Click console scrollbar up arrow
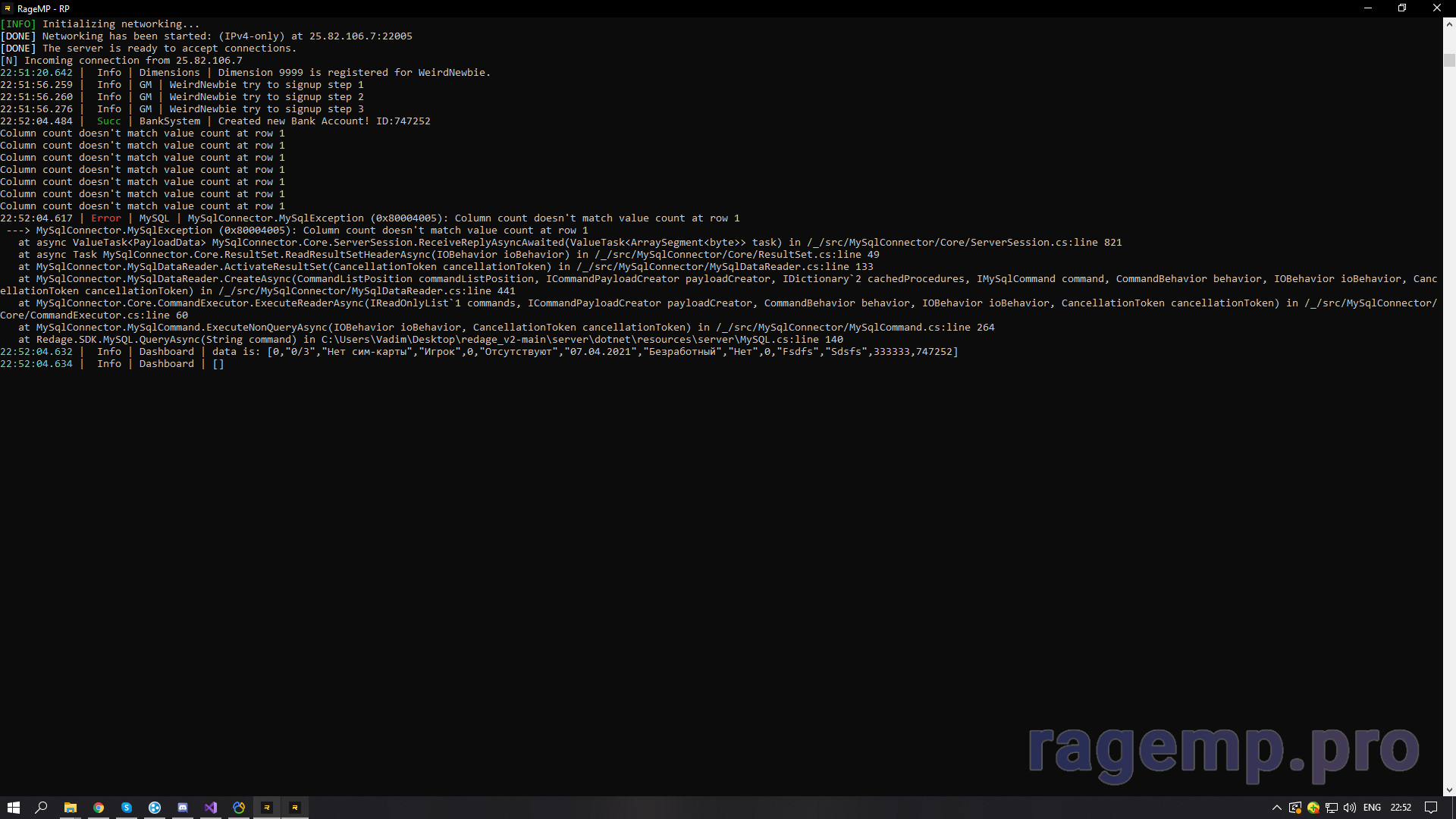The image size is (1456, 819). (1449, 24)
